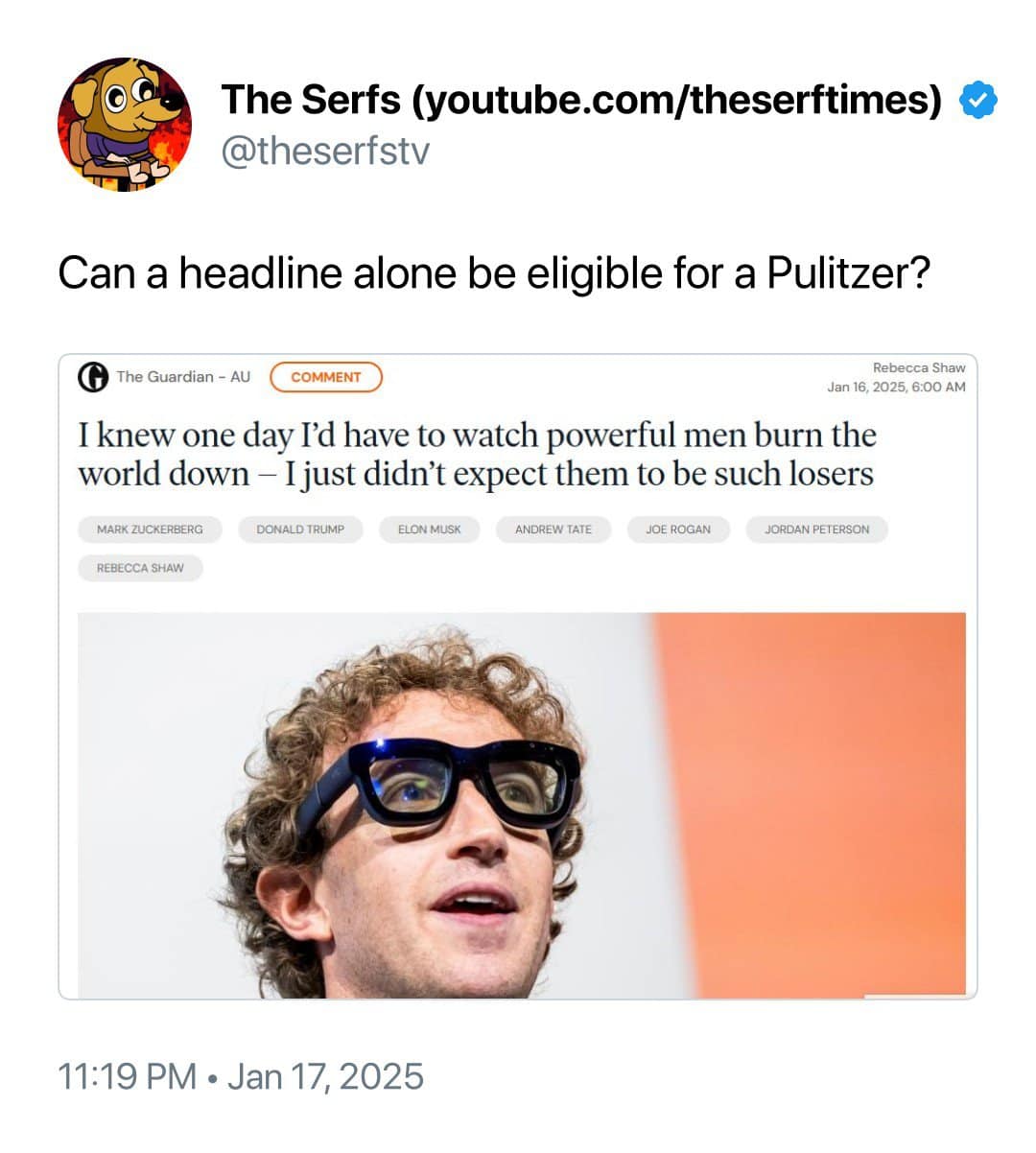The width and height of the screenshot is (1036, 1153).
Task: Click The Guardian logo icon
Action: (x=93, y=377)
